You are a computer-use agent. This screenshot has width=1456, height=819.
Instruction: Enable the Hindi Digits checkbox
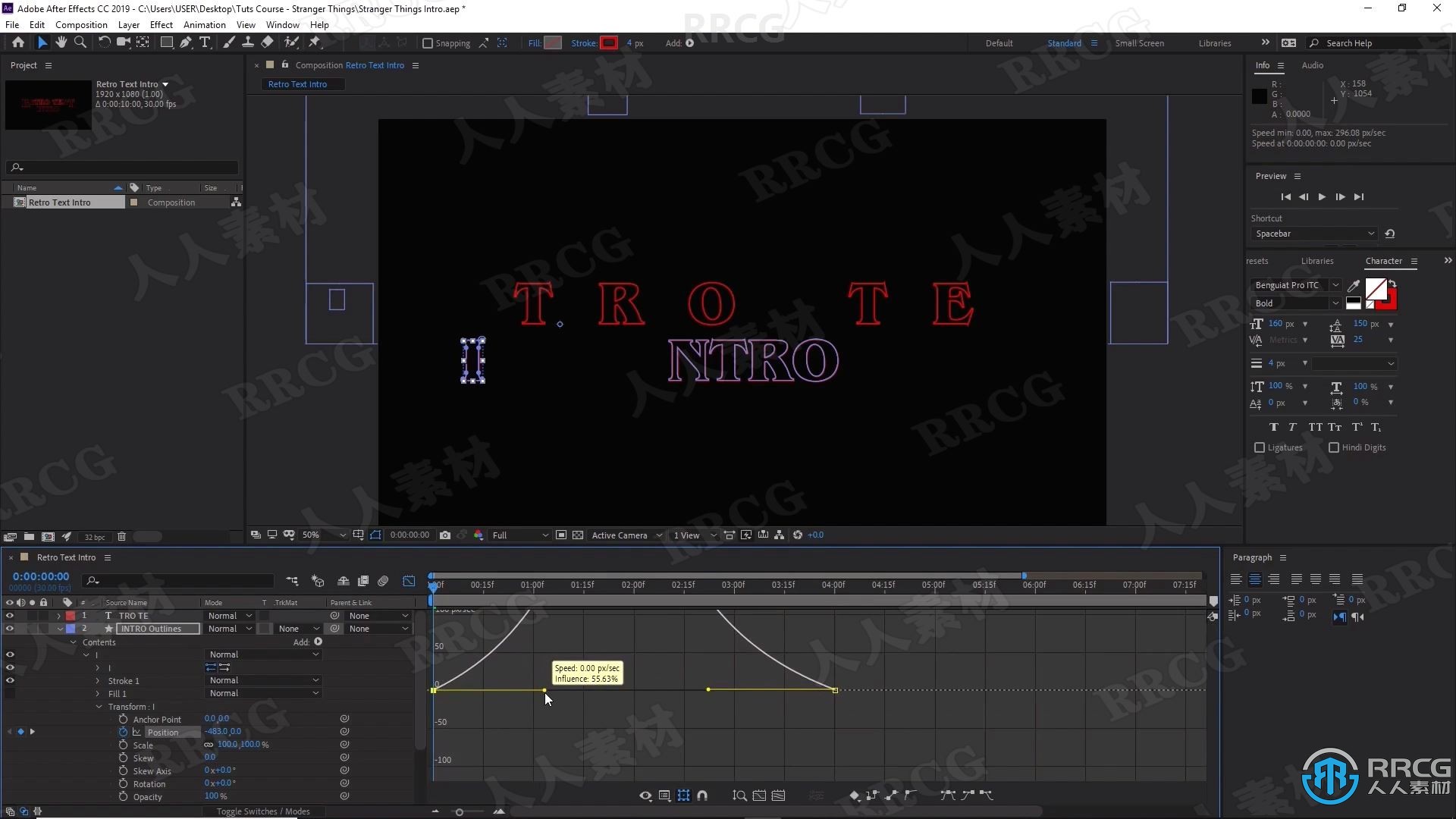1334,447
